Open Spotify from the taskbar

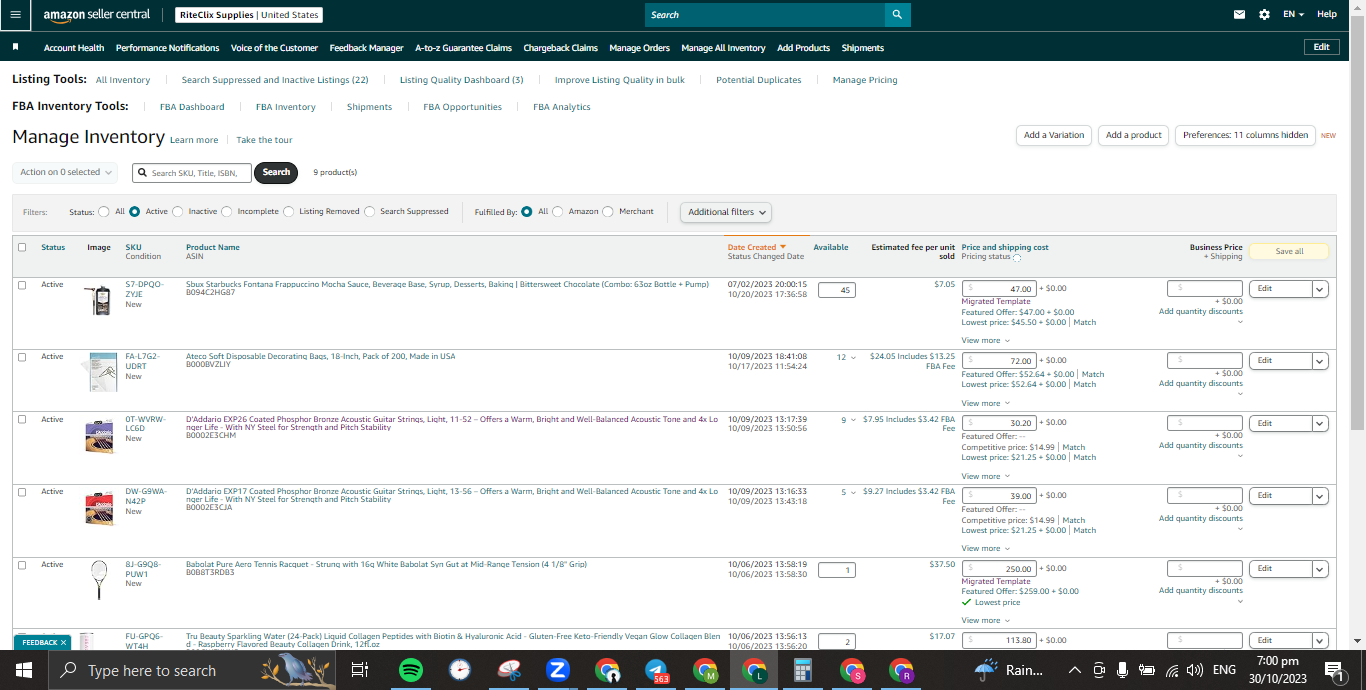click(x=410, y=670)
